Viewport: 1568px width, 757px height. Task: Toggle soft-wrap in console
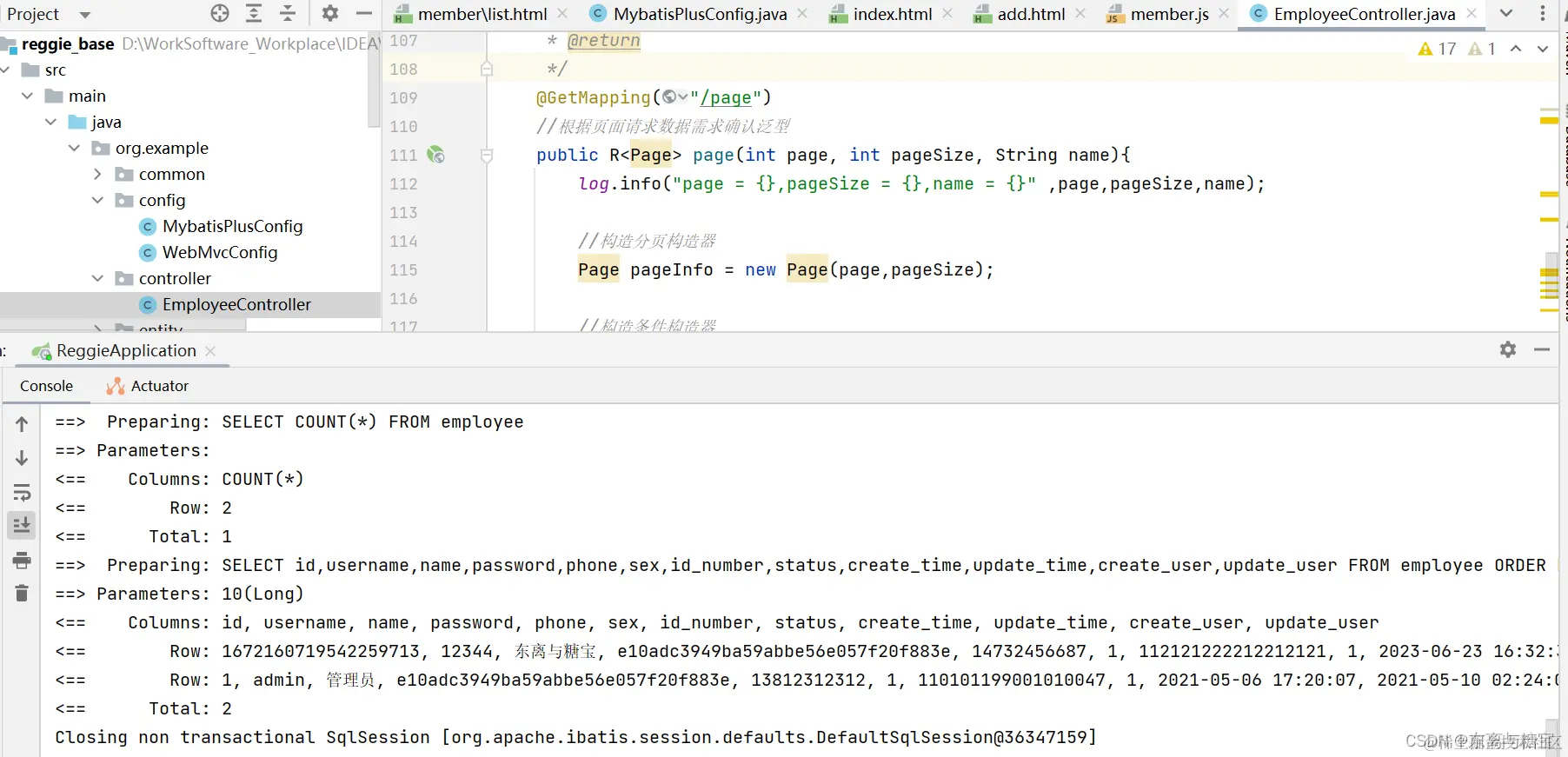[x=22, y=492]
